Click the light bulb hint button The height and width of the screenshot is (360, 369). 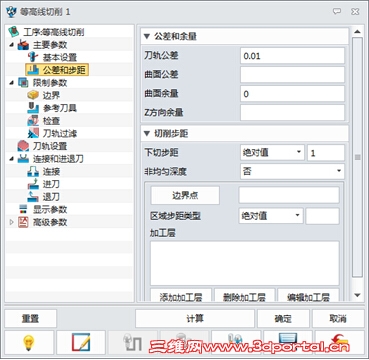point(29,343)
